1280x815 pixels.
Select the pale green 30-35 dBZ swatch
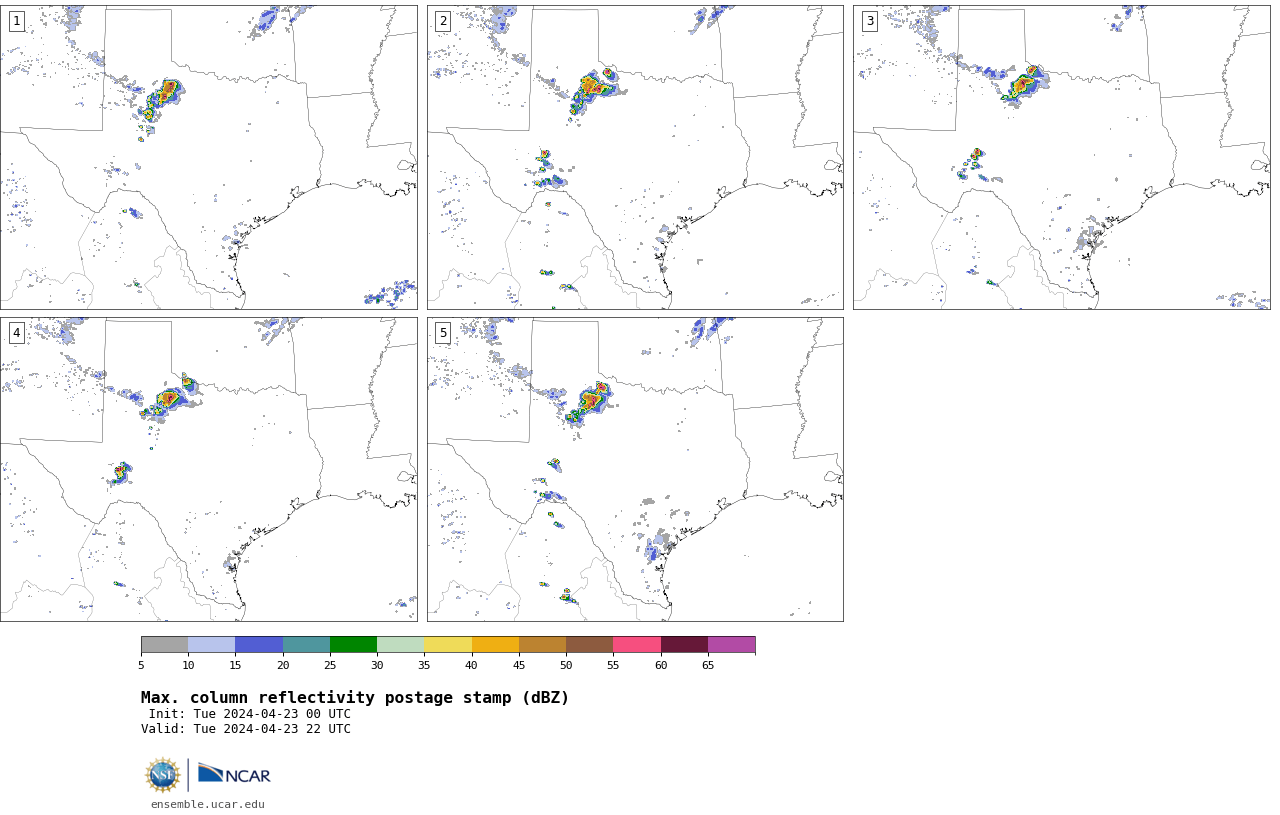click(x=401, y=644)
